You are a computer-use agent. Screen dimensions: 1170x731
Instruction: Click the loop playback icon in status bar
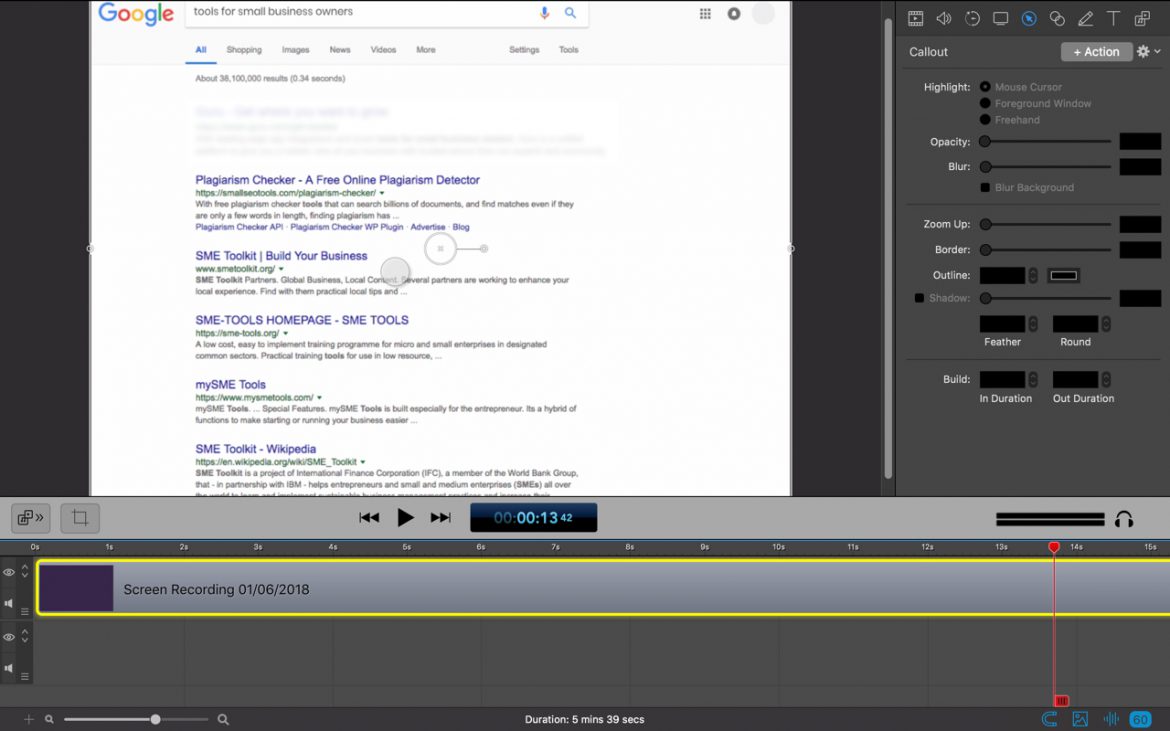point(1049,719)
